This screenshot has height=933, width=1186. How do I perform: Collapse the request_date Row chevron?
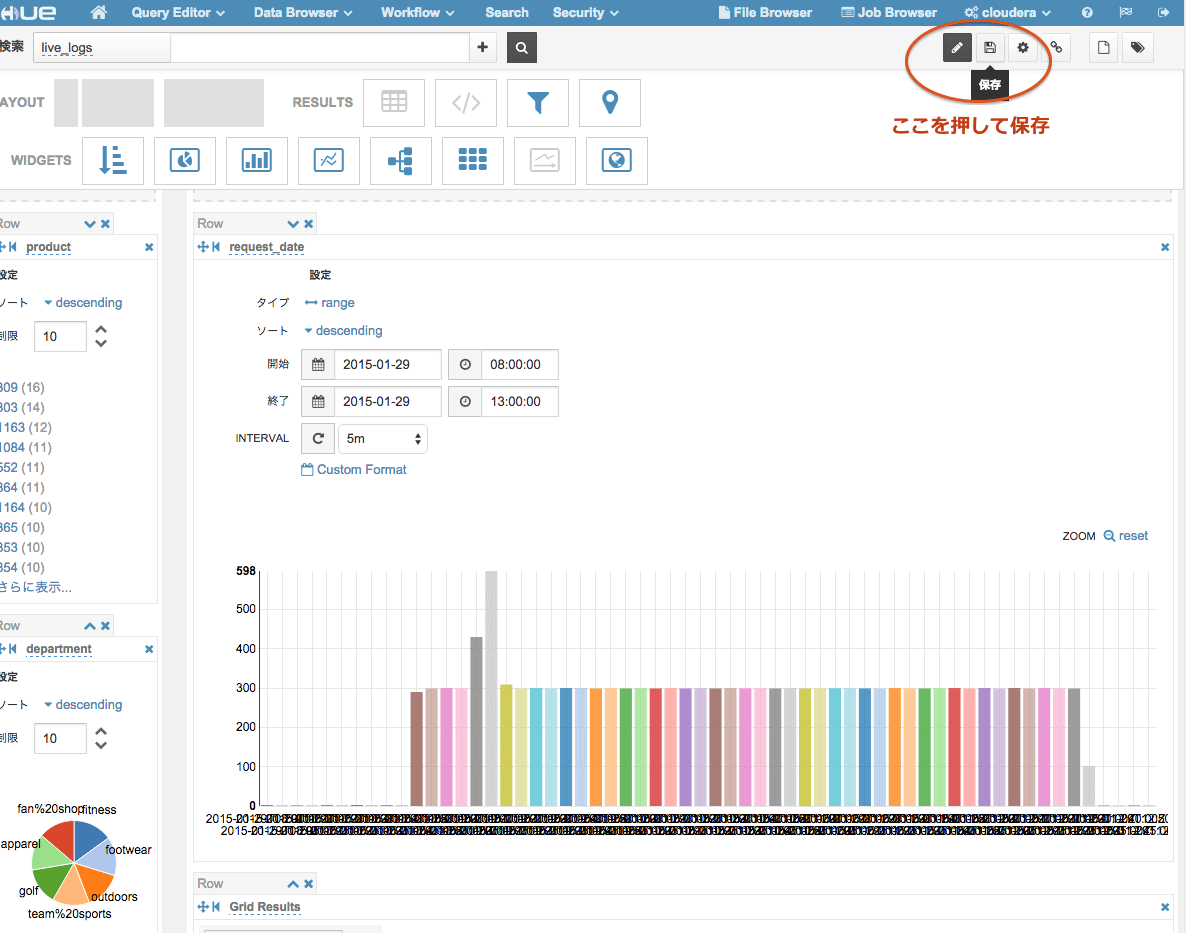293,224
